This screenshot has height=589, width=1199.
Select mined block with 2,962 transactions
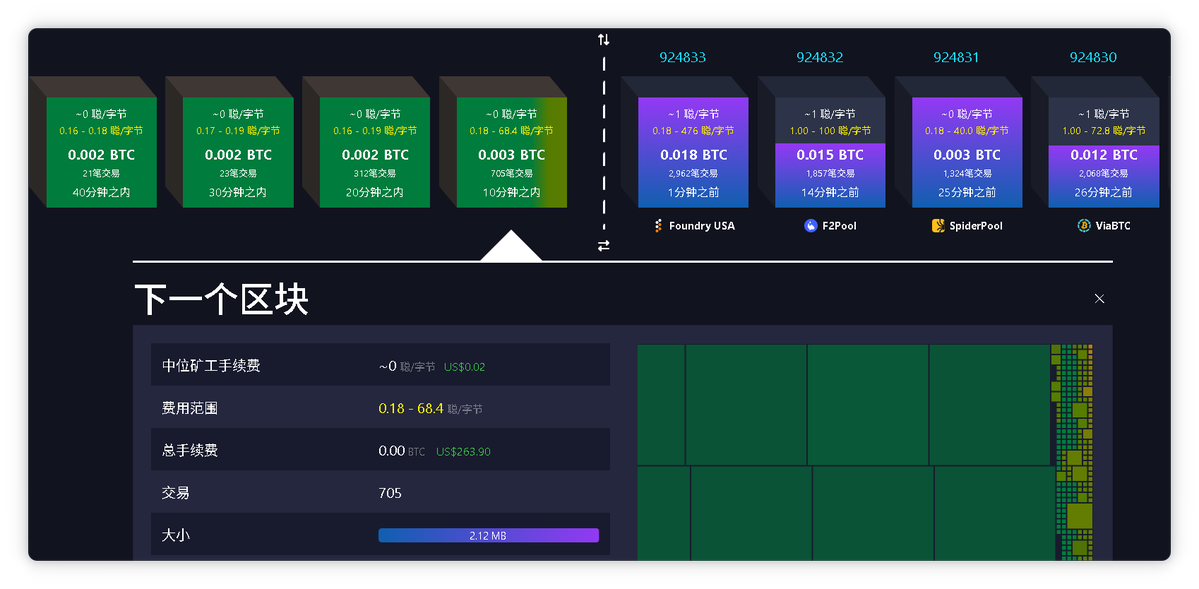[x=694, y=152]
